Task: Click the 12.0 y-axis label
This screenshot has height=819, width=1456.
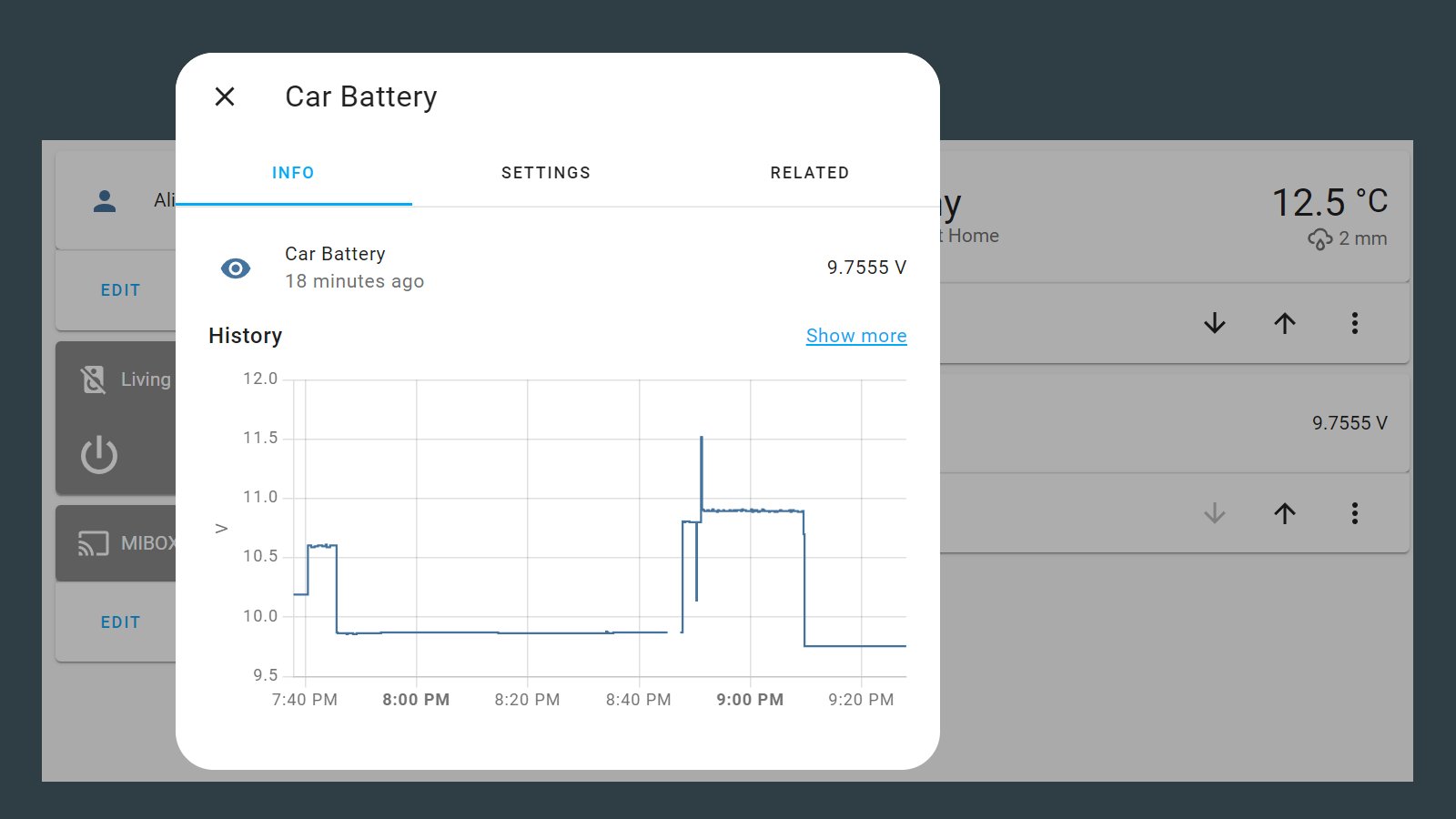Action: [260, 379]
